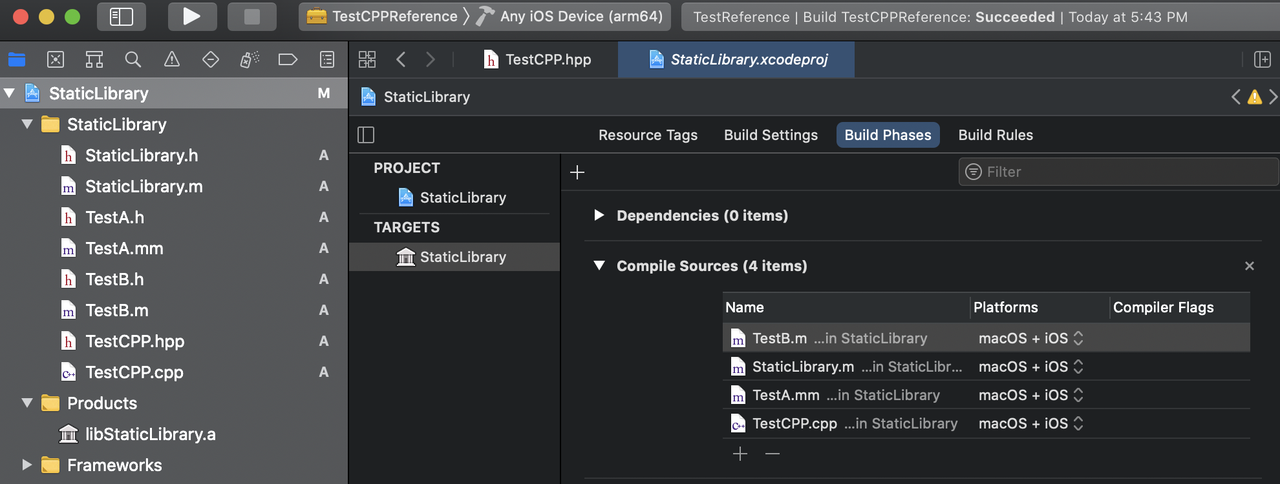Go to previous issue with left chevron
The height and width of the screenshot is (484, 1280).
pos(1236,97)
